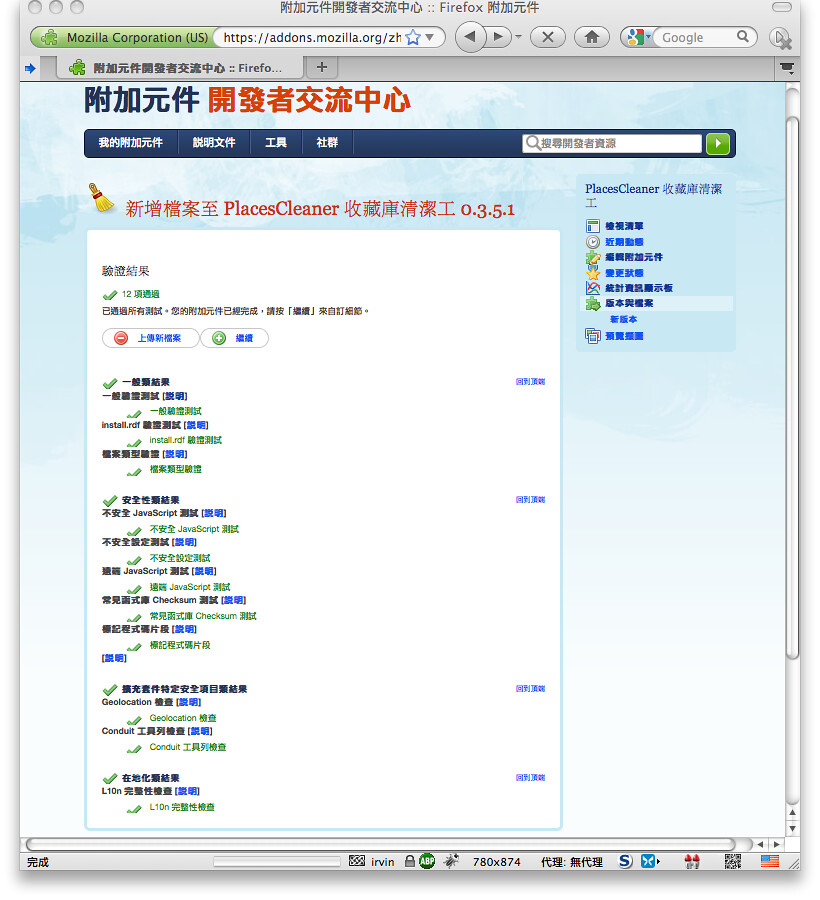Image resolution: width=820 pixels, height=900 pixels.
Task: Click the Home button in the browser toolbar
Action: (x=591, y=37)
